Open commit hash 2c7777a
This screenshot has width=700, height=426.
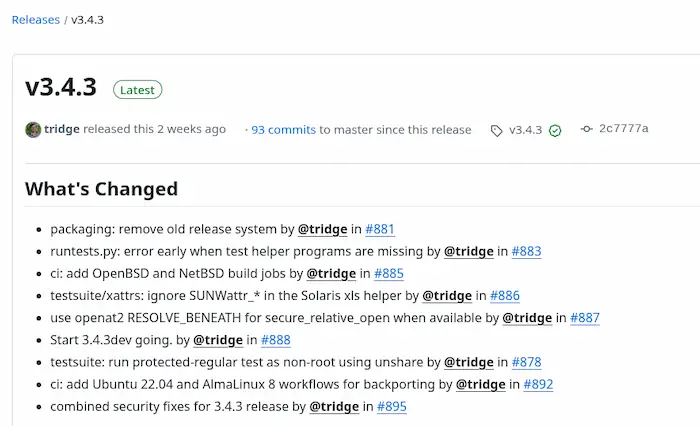[624, 129]
